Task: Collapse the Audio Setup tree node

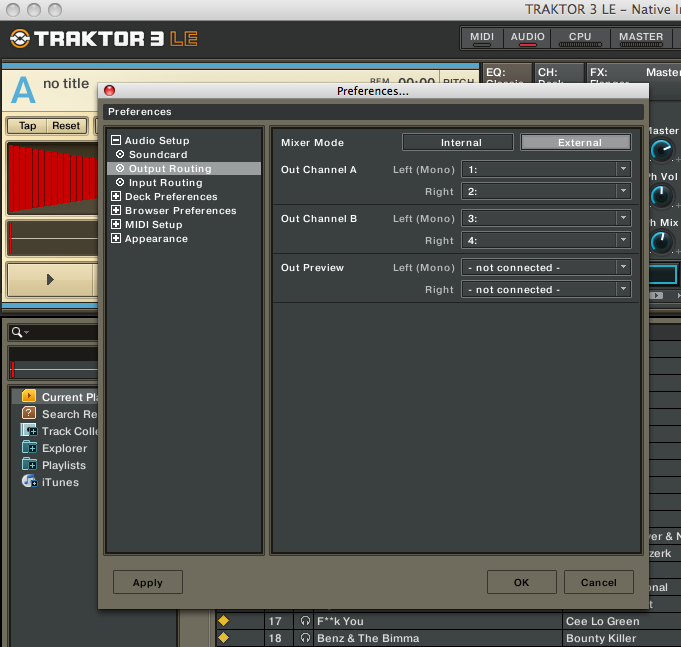Action: pyautogui.click(x=116, y=140)
